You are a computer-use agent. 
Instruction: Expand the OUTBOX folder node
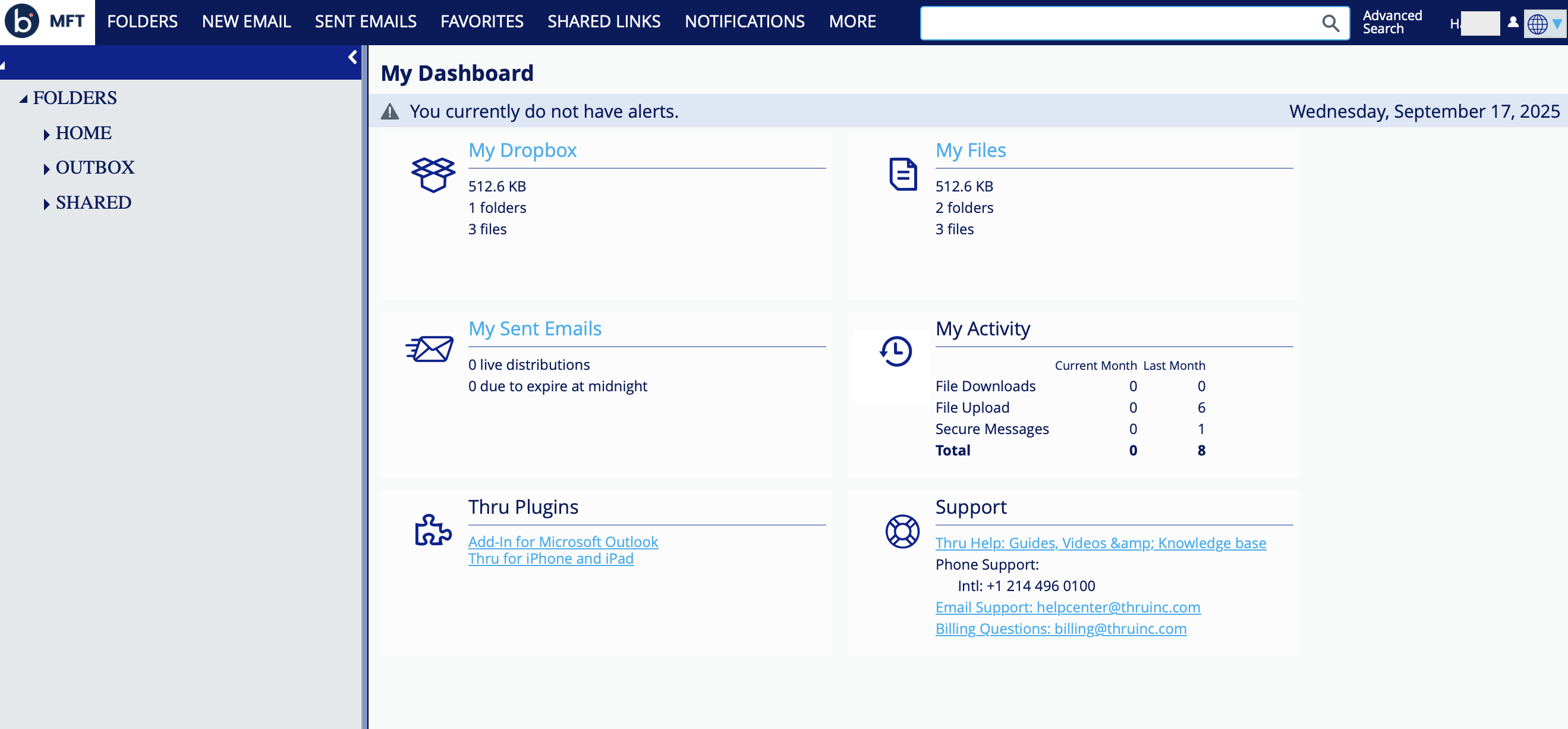(46, 169)
